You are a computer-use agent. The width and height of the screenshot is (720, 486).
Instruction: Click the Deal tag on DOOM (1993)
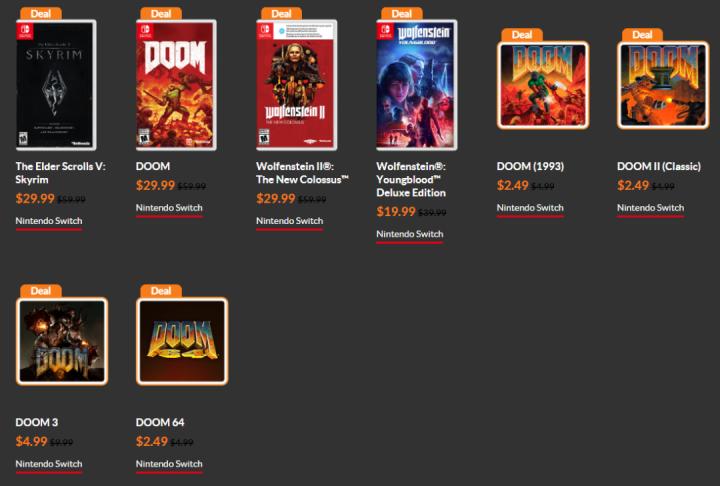(x=522, y=35)
